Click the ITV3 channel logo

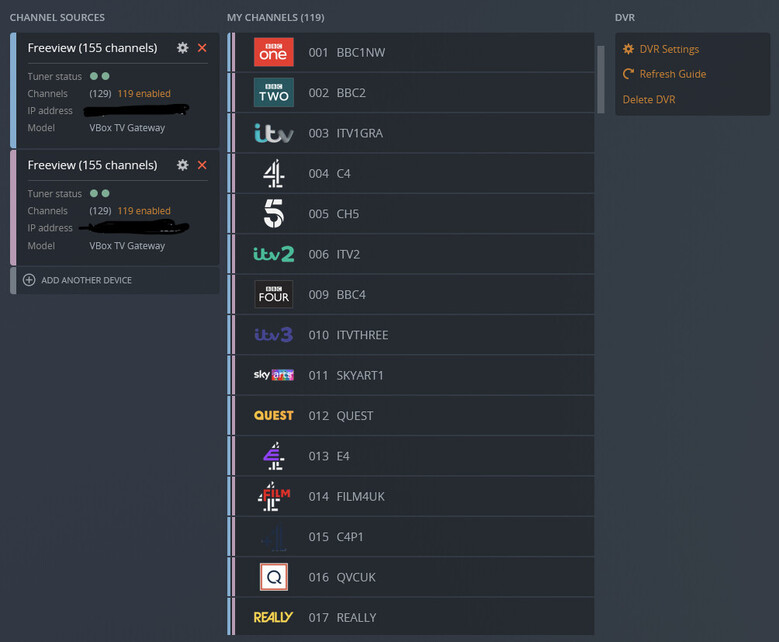[x=274, y=335]
